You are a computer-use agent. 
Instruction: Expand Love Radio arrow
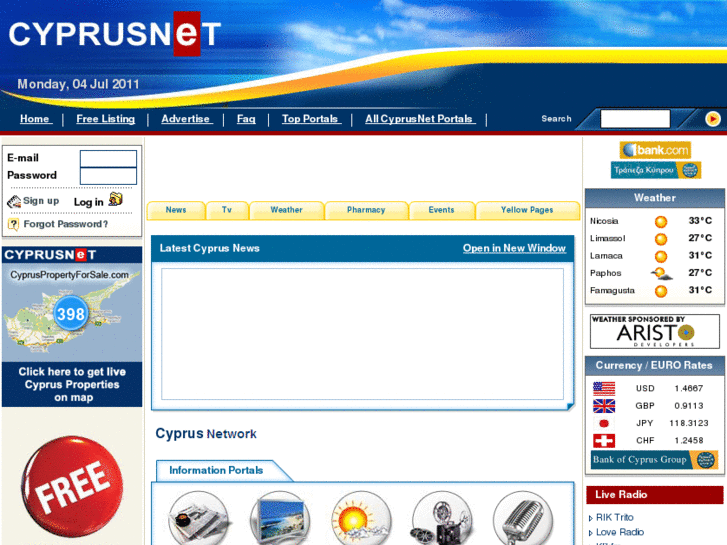590,533
